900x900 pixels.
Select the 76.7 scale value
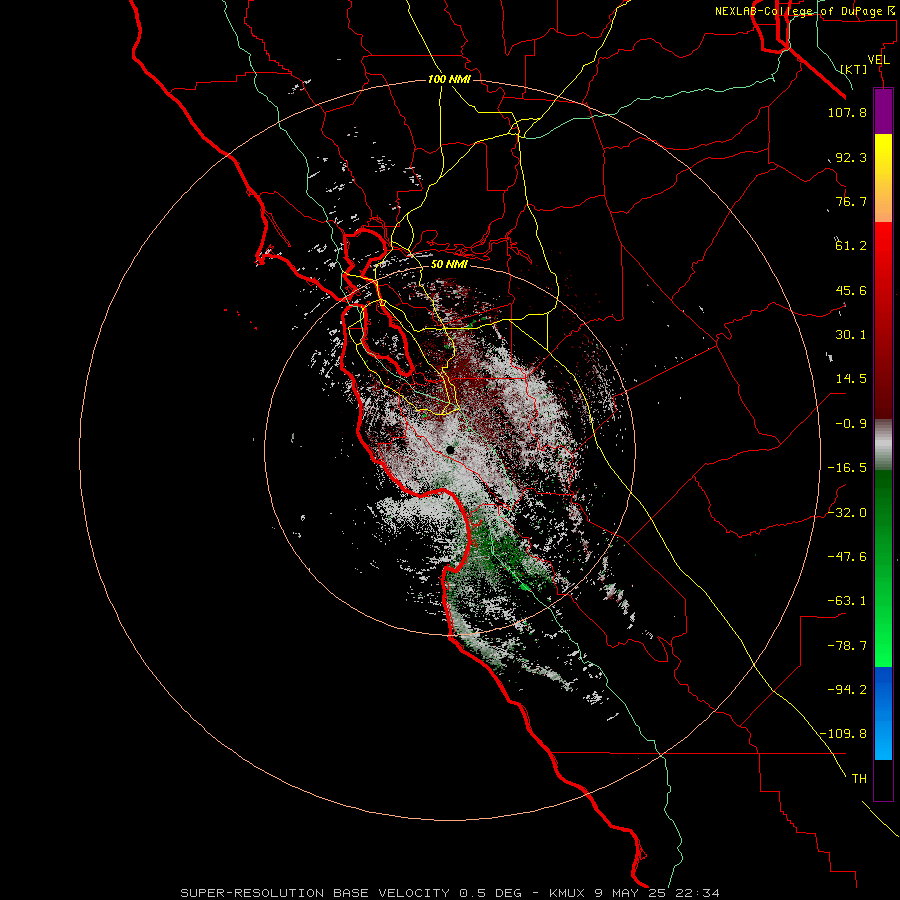coord(851,201)
